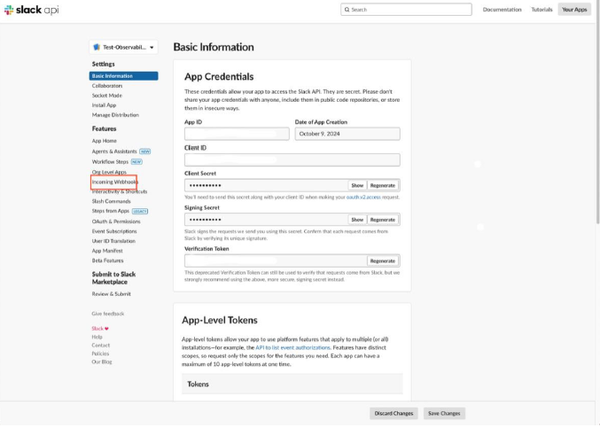Image resolution: width=600 pixels, height=427 pixels.
Task: Go to the Tutorials page
Action: [x=541, y=9]
